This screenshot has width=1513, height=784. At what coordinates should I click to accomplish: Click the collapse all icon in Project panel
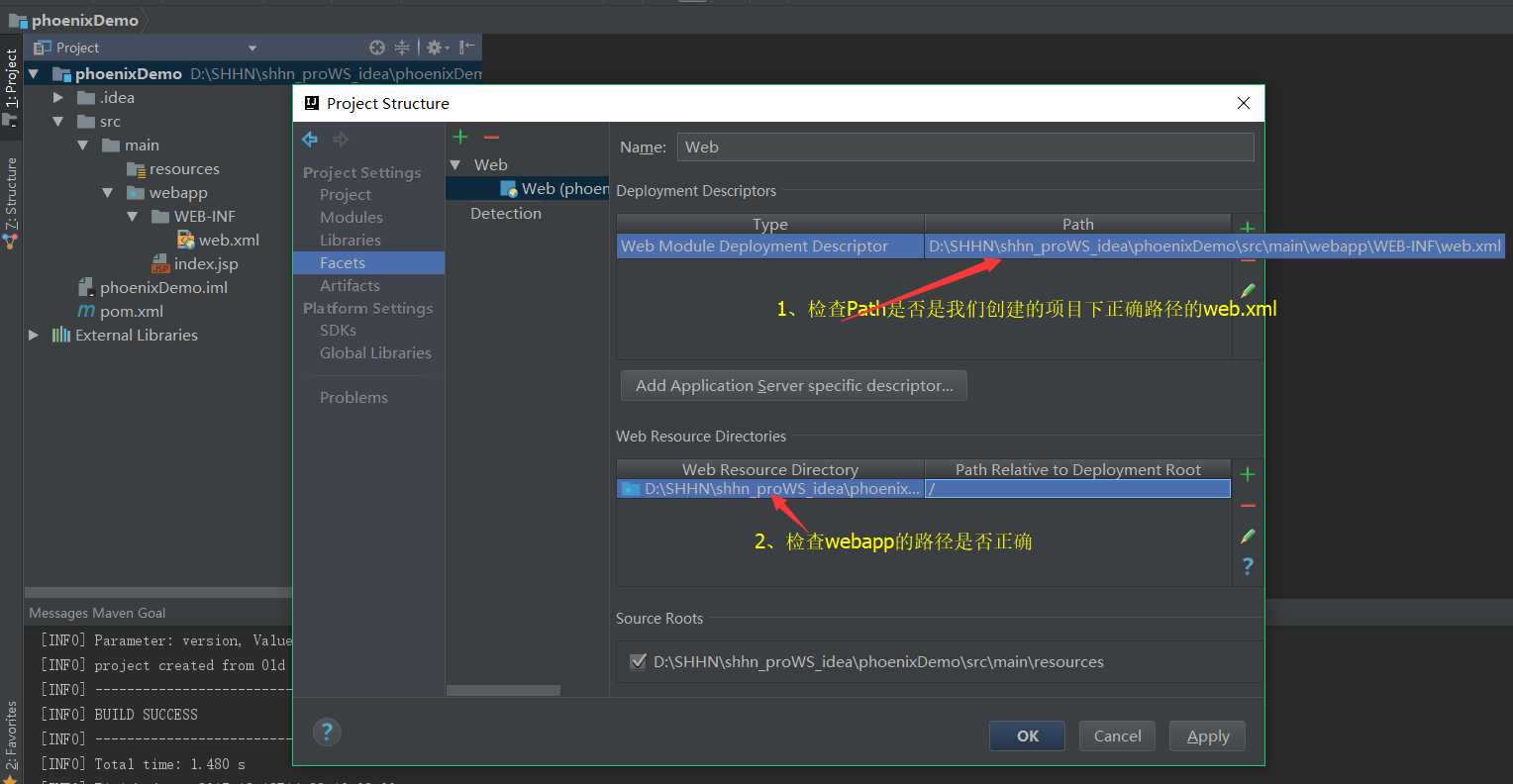tap(402, 48)
